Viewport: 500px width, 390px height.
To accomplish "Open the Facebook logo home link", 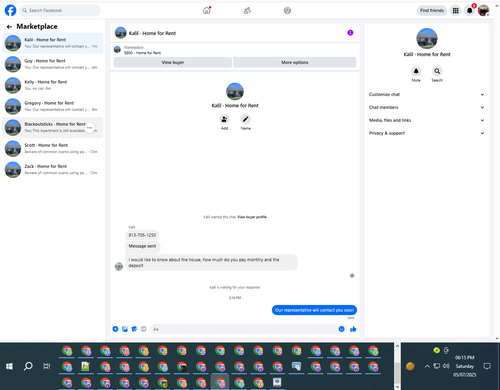I will click(10, 10).
